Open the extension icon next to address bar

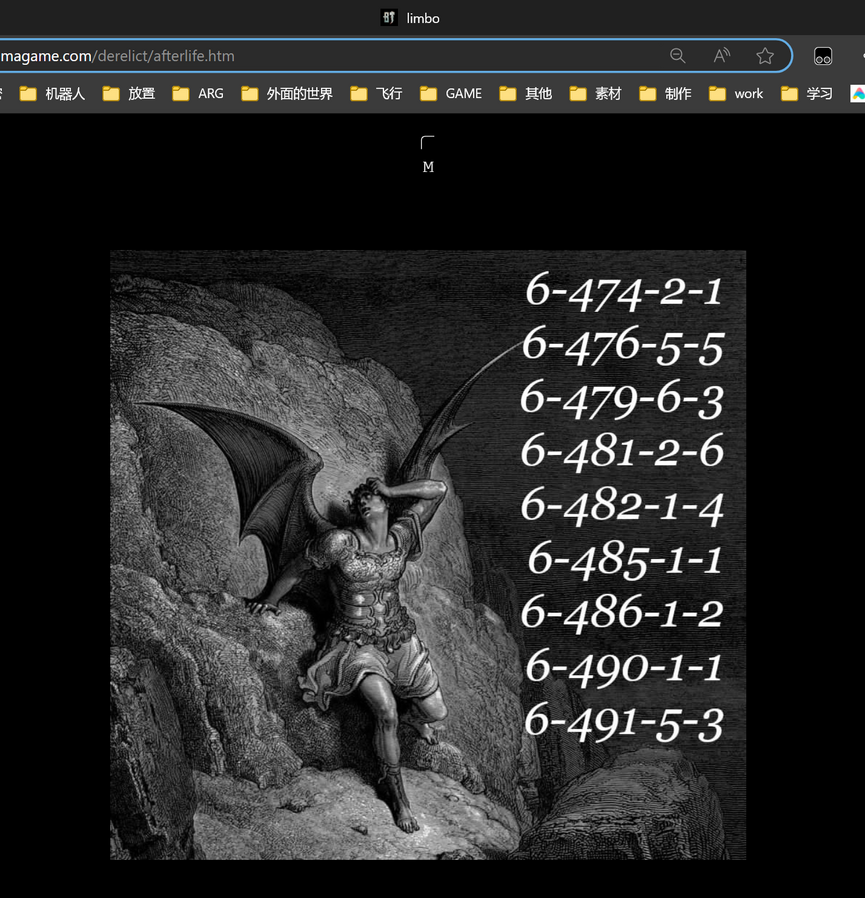coord(823,56)
